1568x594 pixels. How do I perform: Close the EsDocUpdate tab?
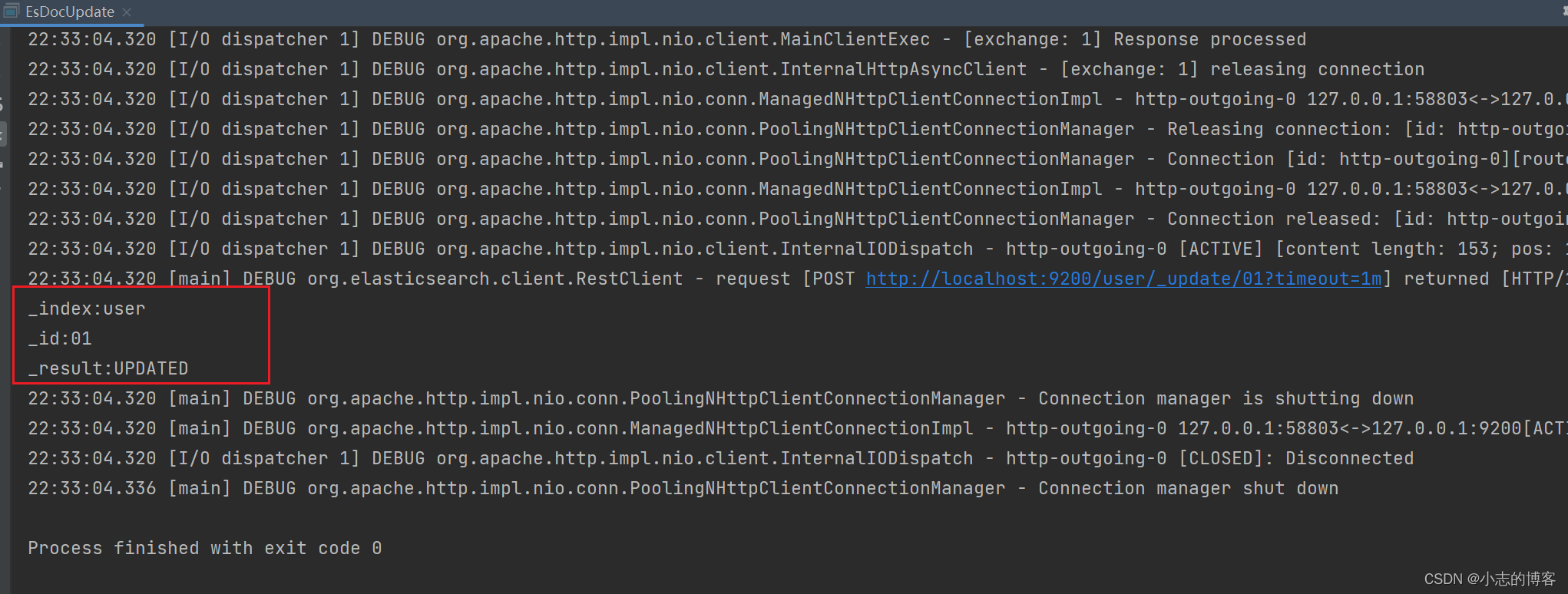[x=127, y=12]
